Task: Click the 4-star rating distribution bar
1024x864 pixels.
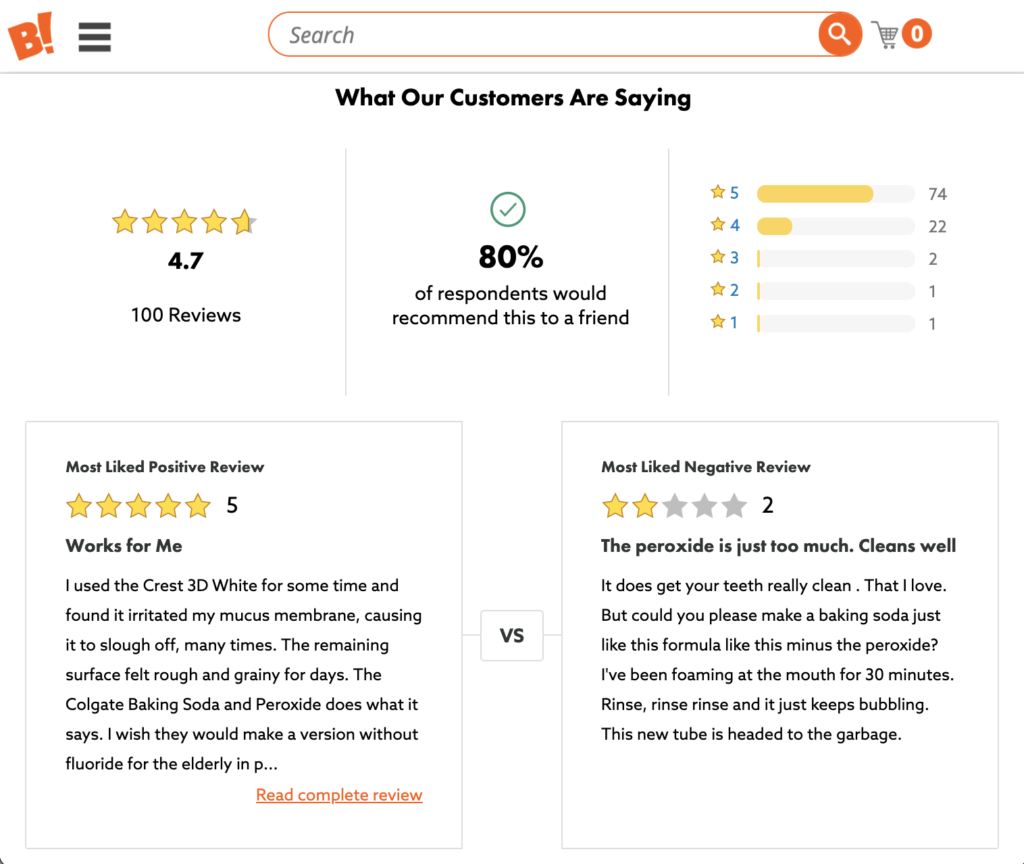Action: [835, 227]
